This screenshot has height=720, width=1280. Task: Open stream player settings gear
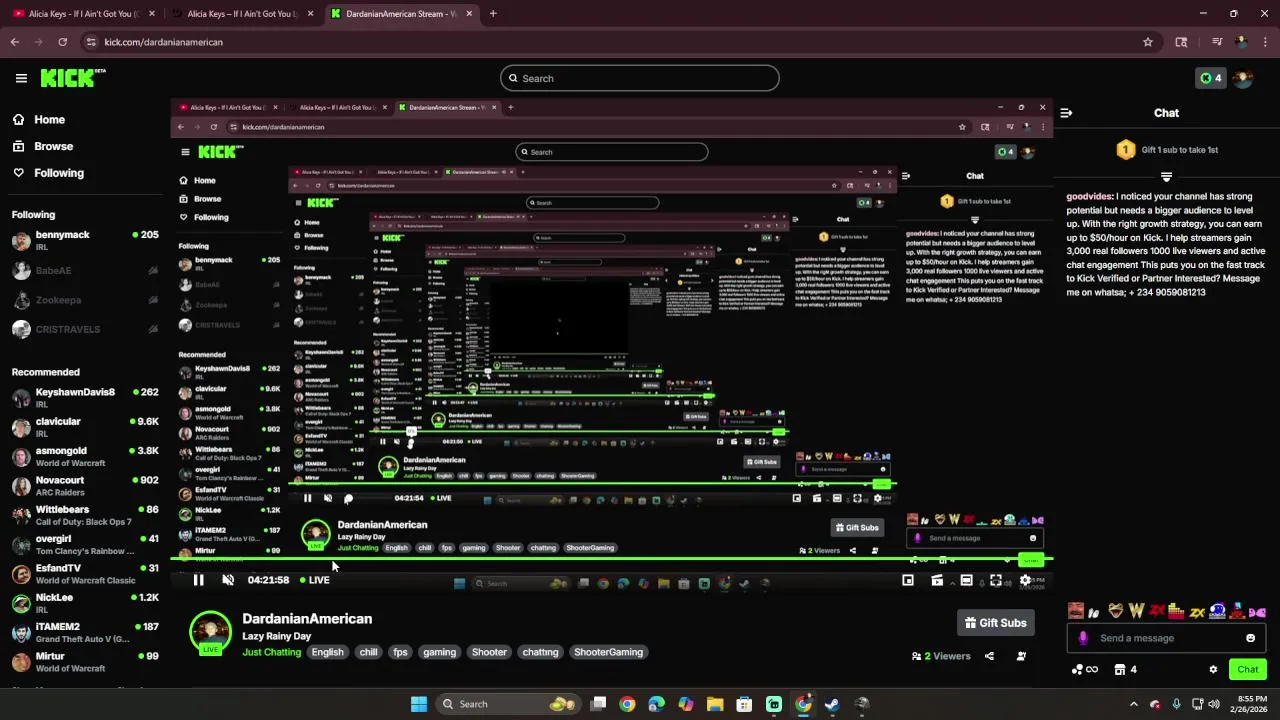coord(1025,580)
